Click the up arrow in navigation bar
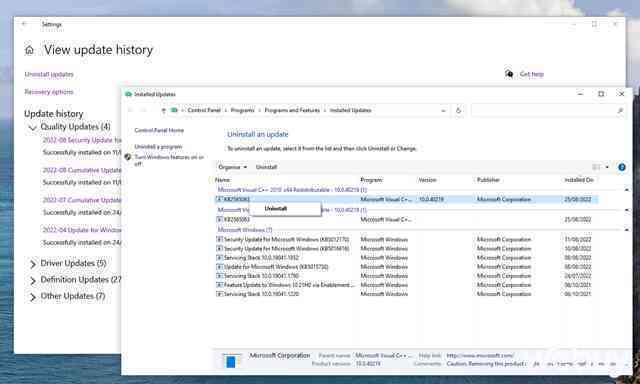Screen dimensions: 640x384 (x=164, y=110)
